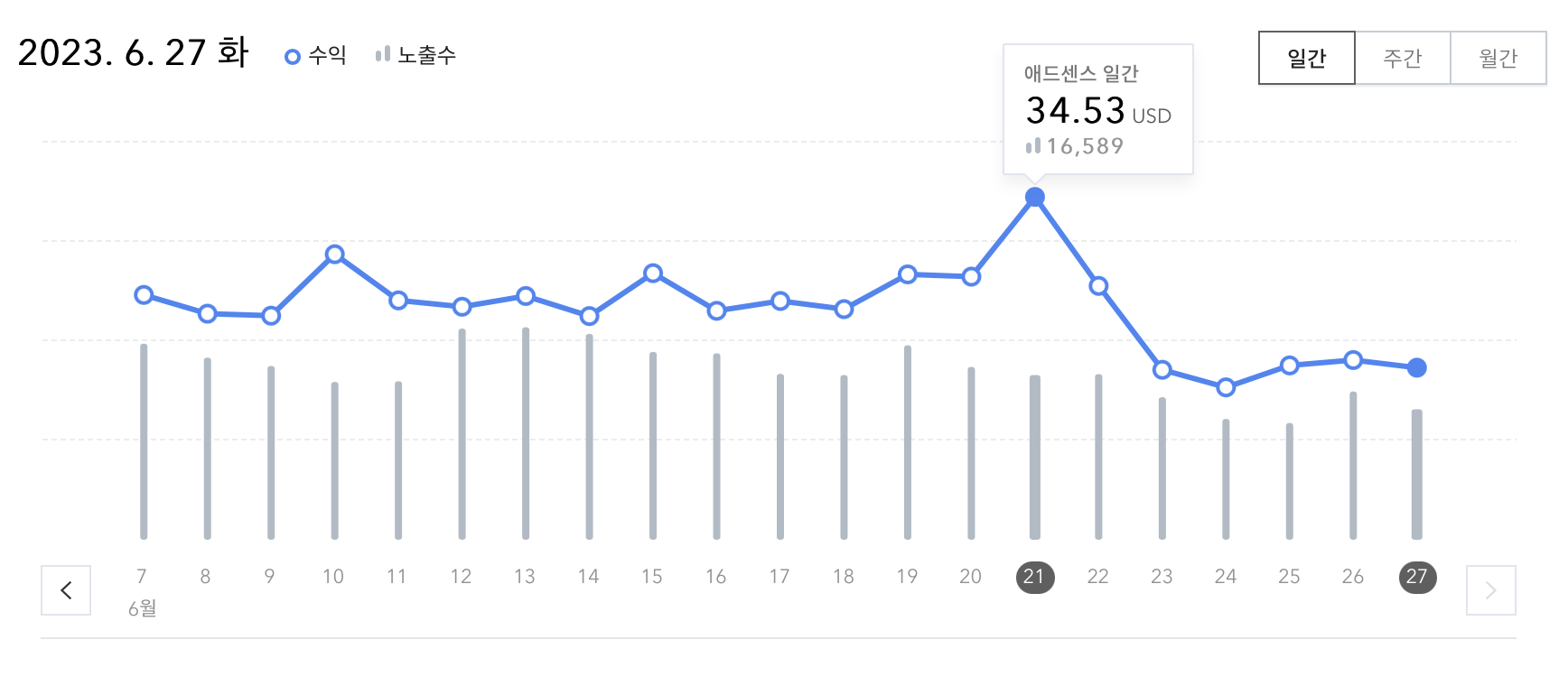Switch to the 주간 tab
The width and height of the screenshot is (1568, 686).
coord(1404,56)
